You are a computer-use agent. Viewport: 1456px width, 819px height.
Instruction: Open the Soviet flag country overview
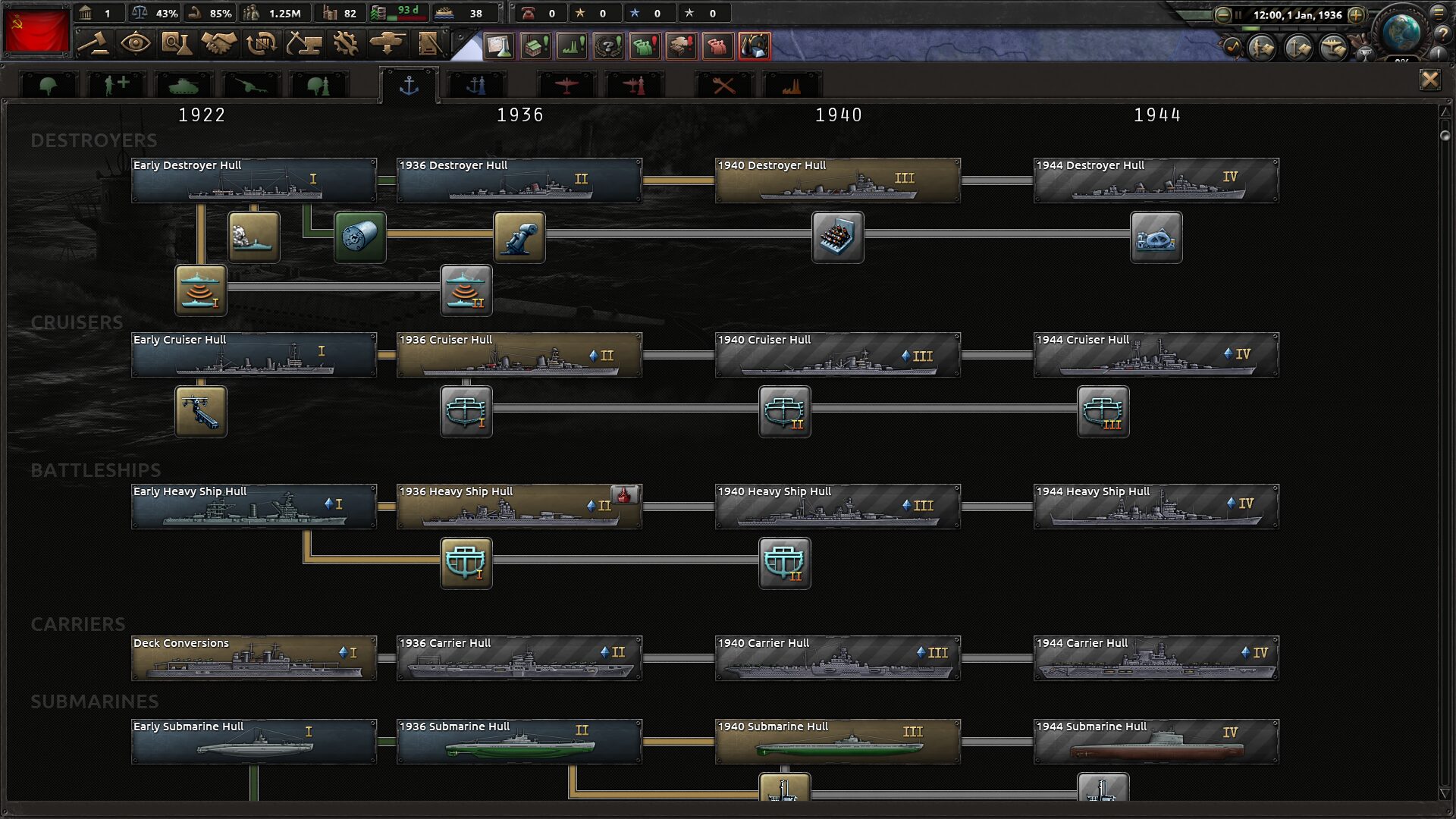36,30
